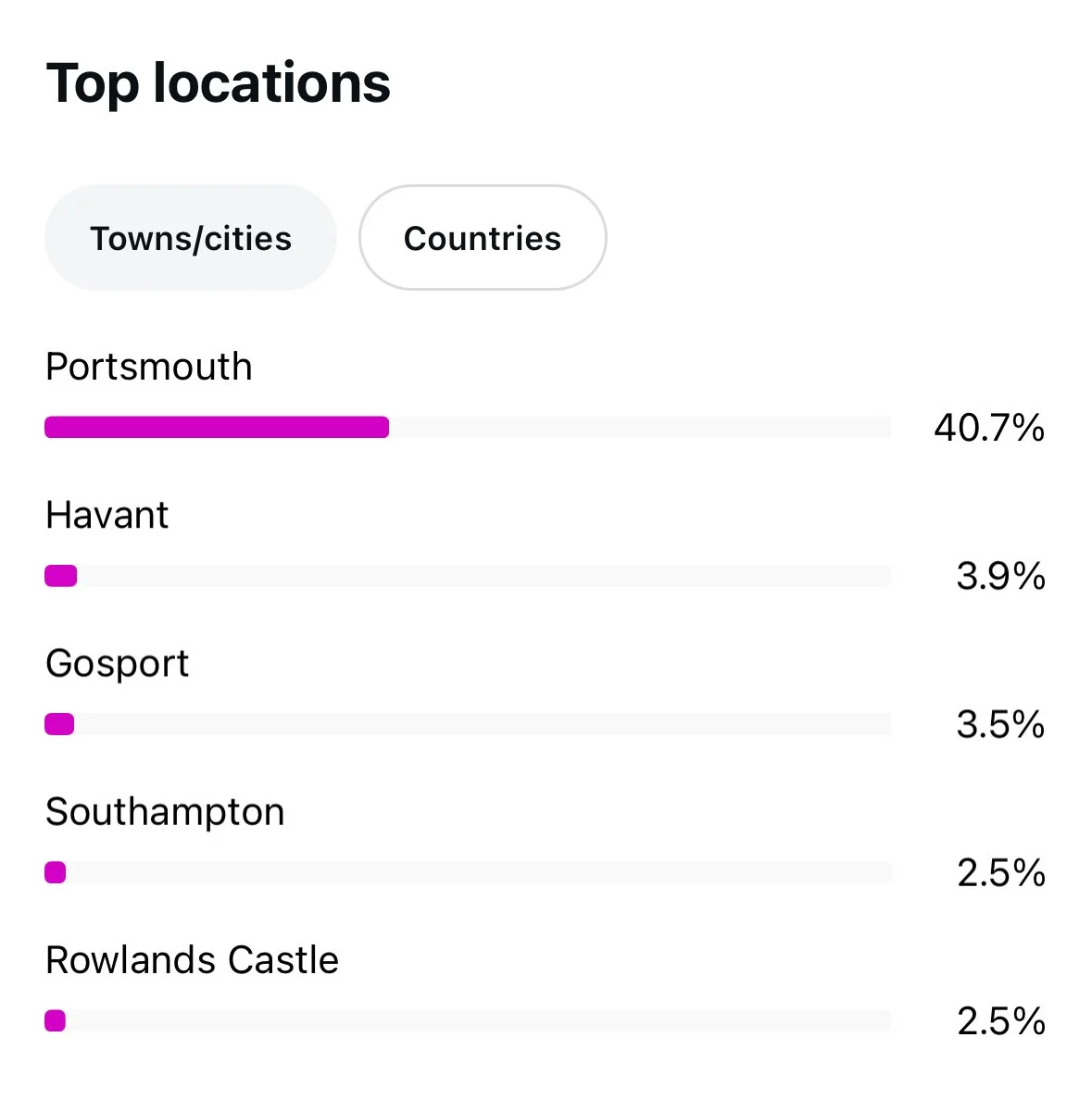1092x1100 pixels.
Task: Click the Southampton magenta bar fill
Action: click(x=56, y=872)
